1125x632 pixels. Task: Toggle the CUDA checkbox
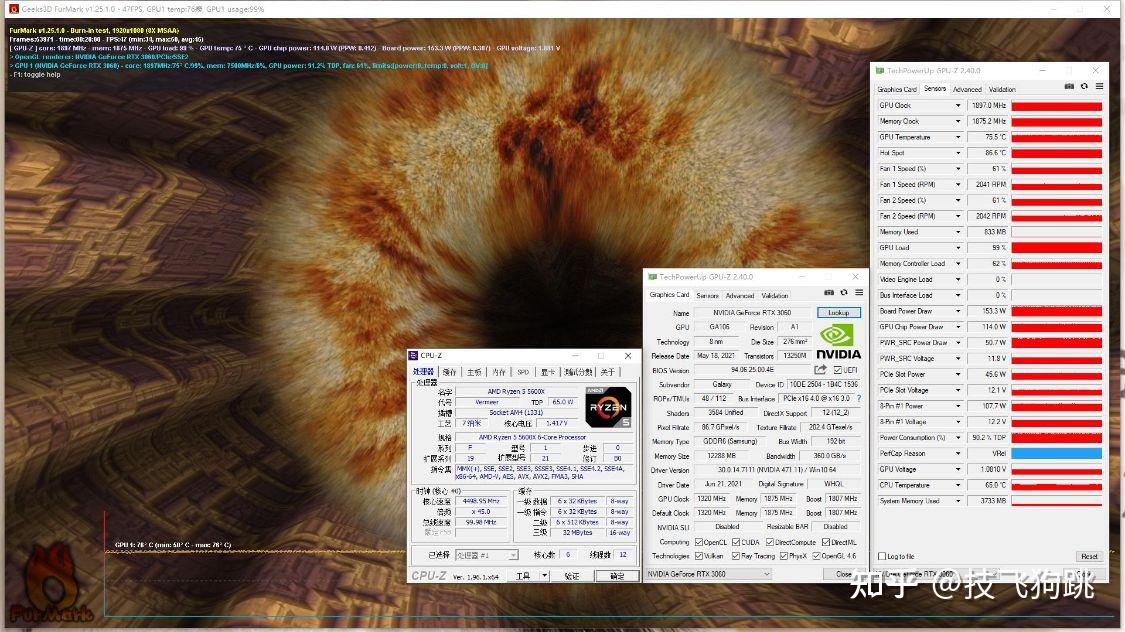click(x=735, y=542)
